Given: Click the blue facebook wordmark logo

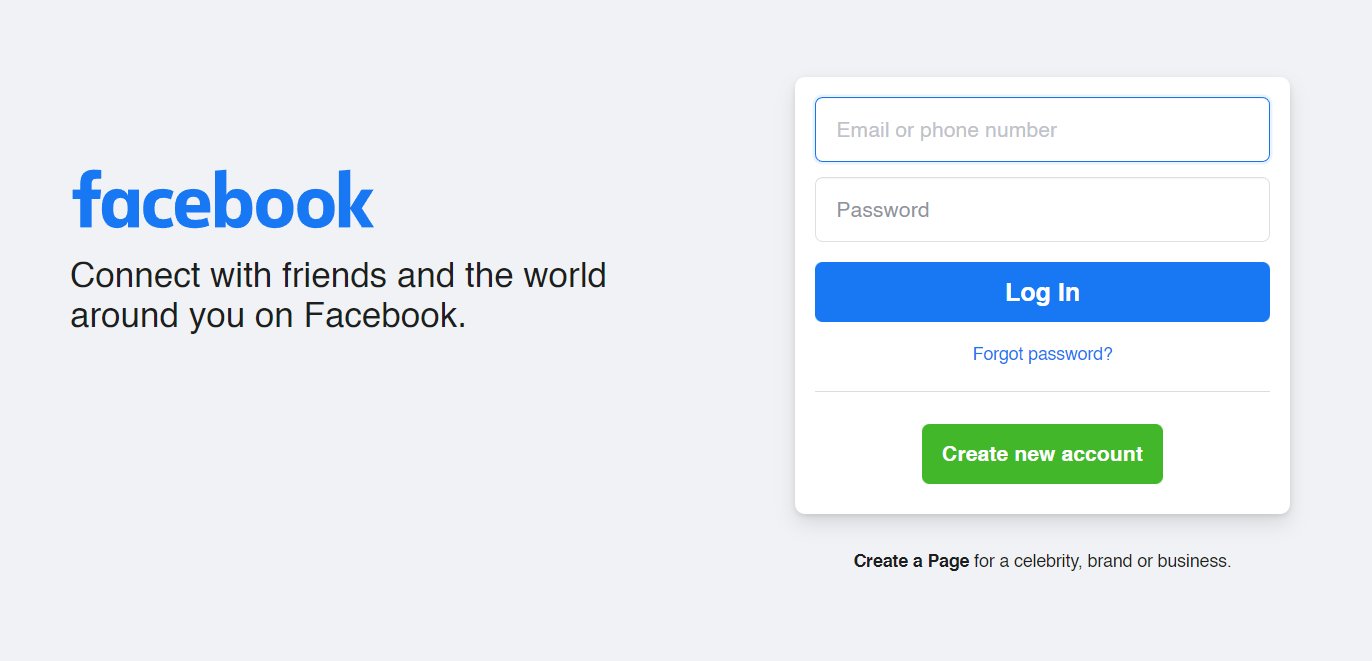Looking at the screenshot, I should [x=222, y=199].
